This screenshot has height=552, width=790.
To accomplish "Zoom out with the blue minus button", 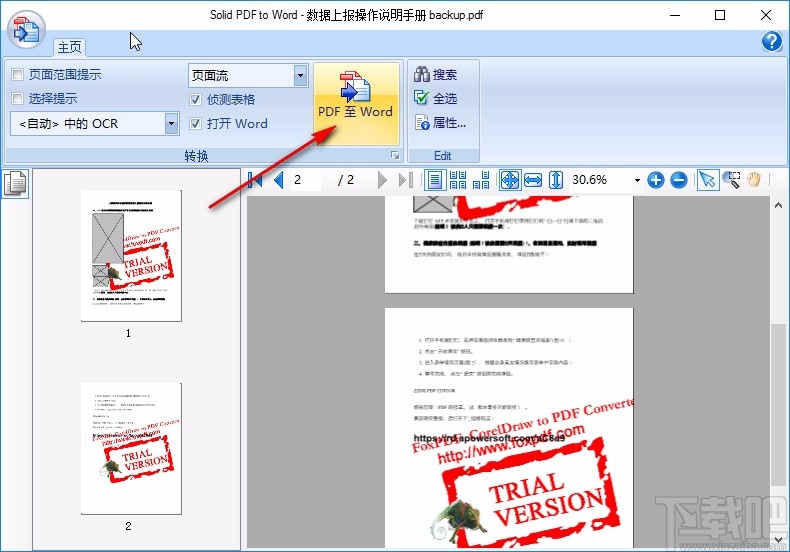I will pos(679,180).
